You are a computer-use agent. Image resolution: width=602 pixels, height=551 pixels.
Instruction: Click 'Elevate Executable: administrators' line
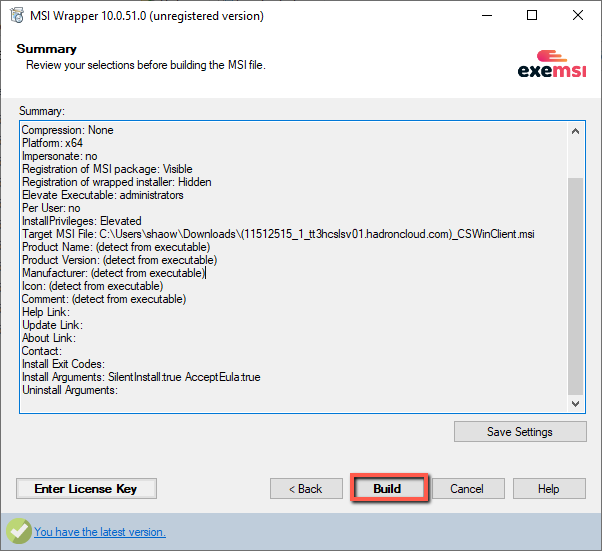[103, 195]
